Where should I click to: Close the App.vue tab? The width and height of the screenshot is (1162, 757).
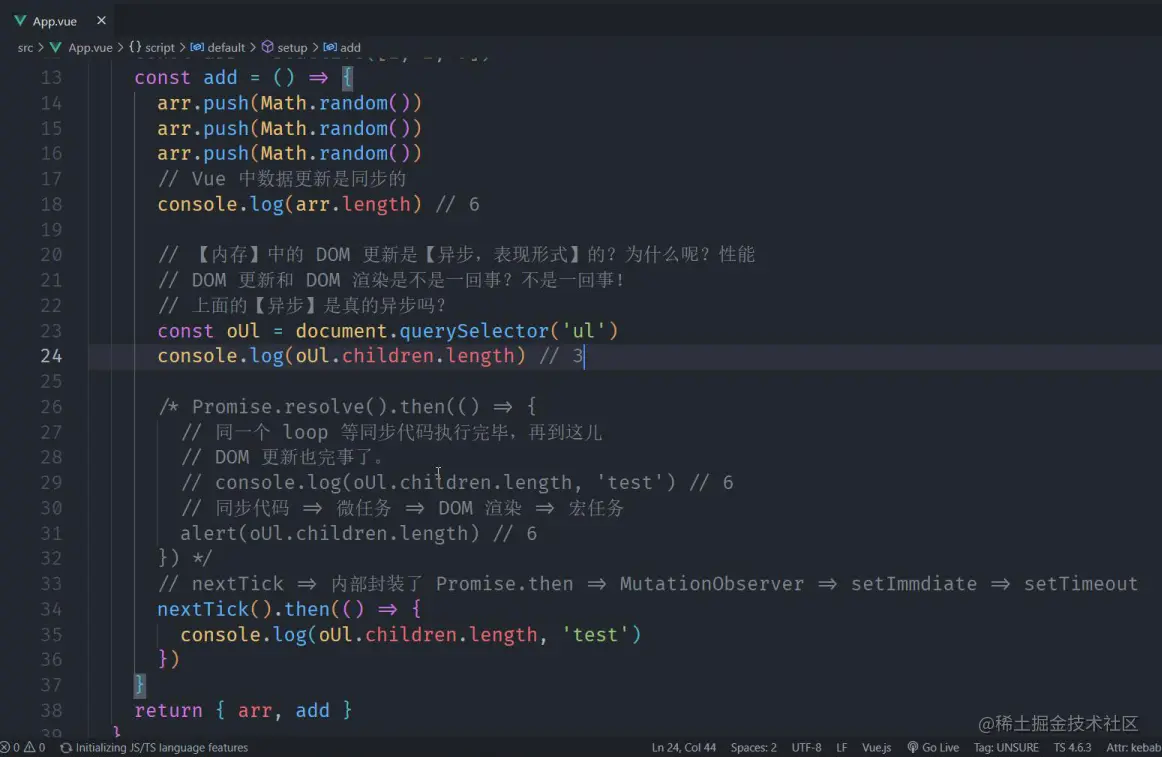[102, 21]
